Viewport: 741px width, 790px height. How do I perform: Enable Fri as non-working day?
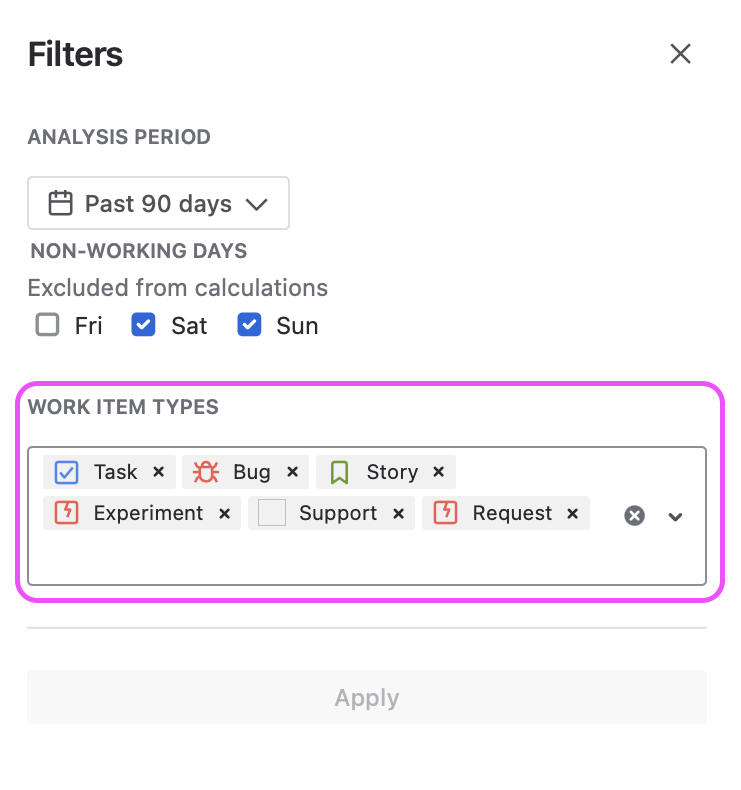pos(47,324)
